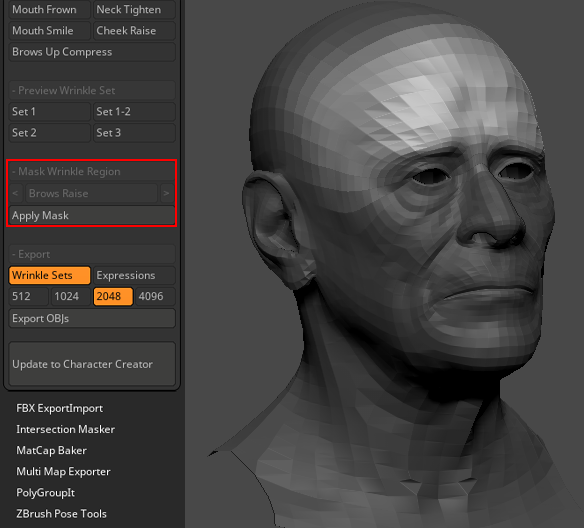This screenshot has width=584, height=528.
Task: Click the Mask Wrinkle Region header
Action: click(92, 171)
